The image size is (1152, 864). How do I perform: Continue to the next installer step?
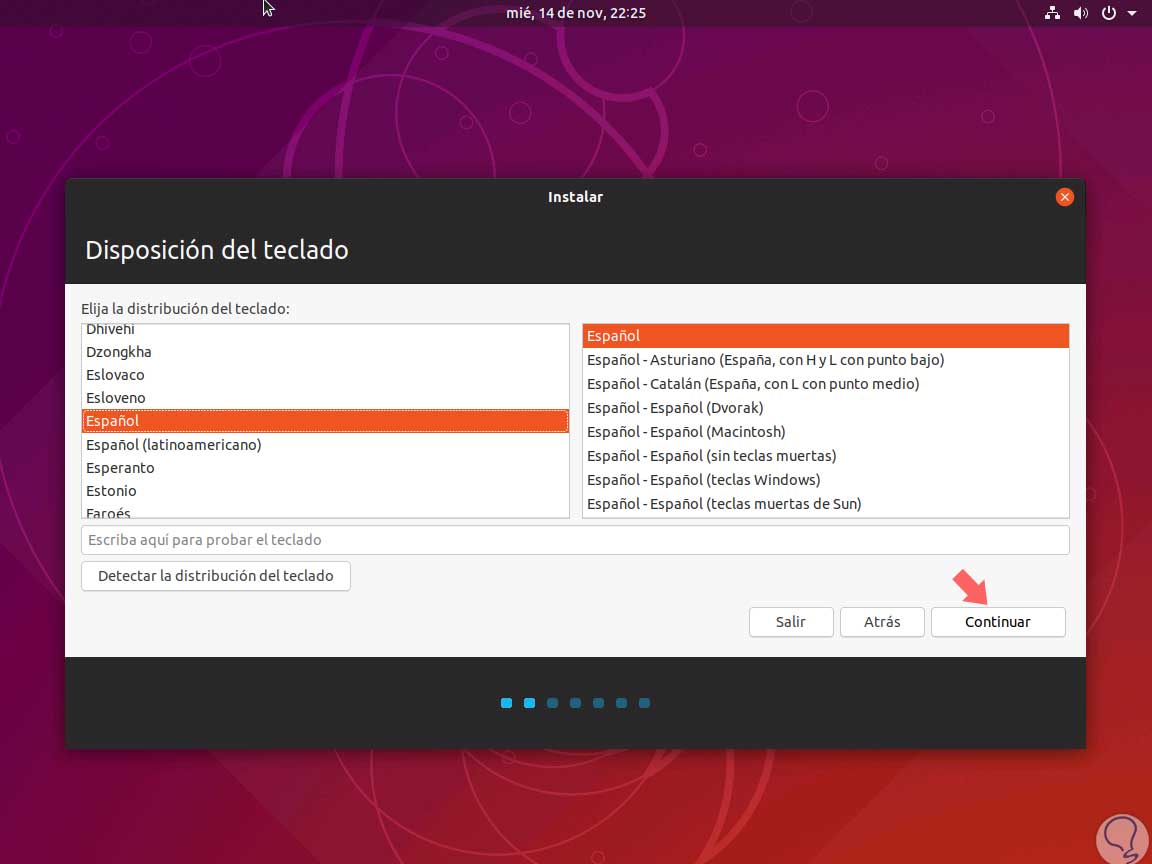tap(998, 622)
